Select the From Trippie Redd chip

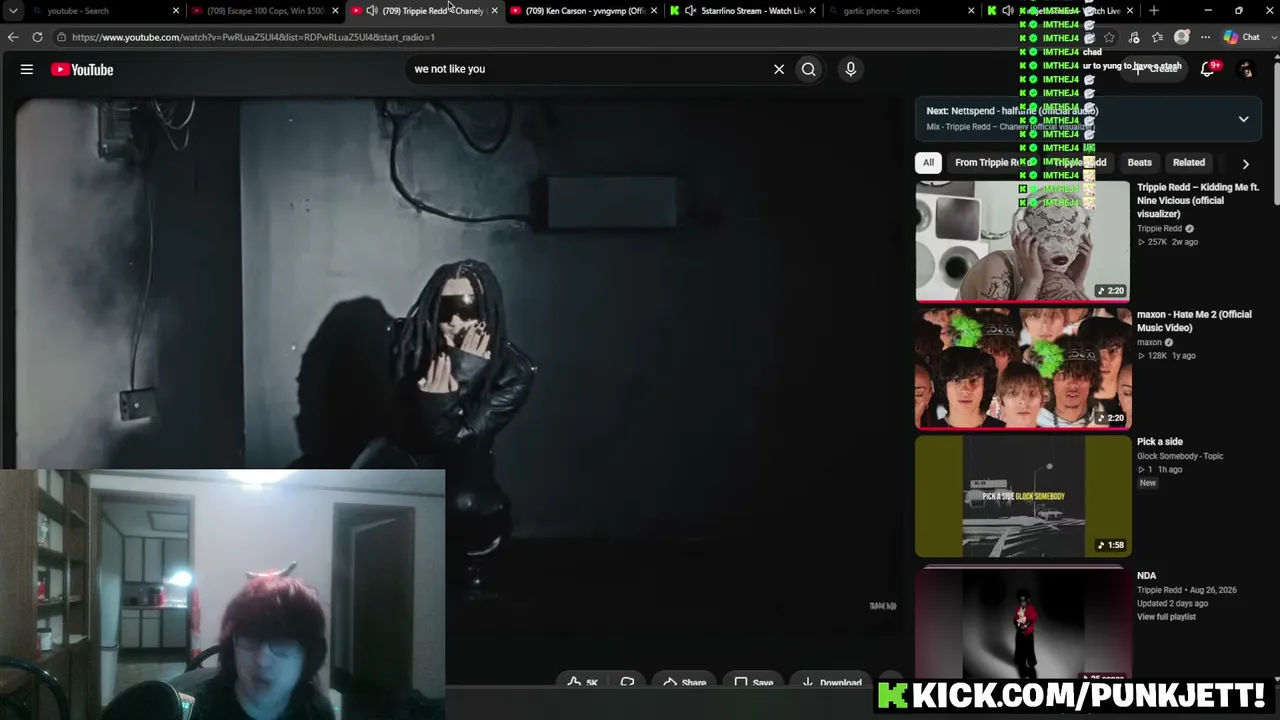coord(992,162)
